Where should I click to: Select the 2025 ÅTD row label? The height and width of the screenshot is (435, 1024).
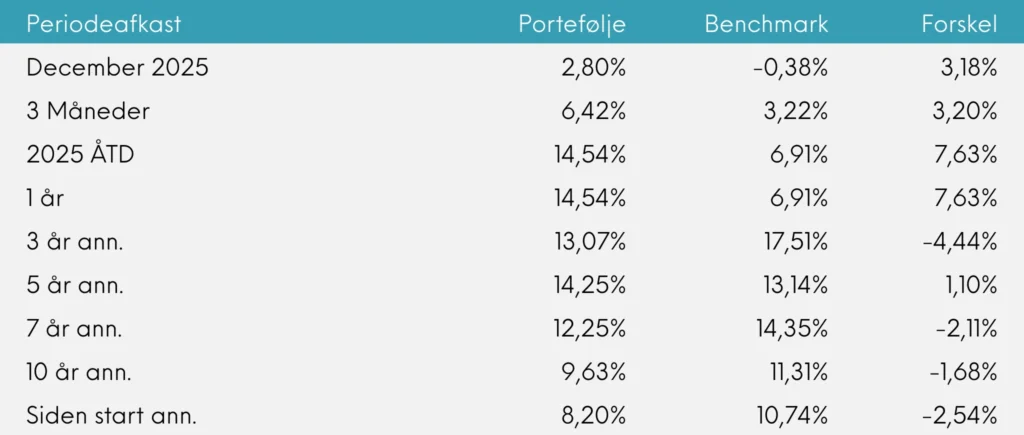(x=83, y=154)
